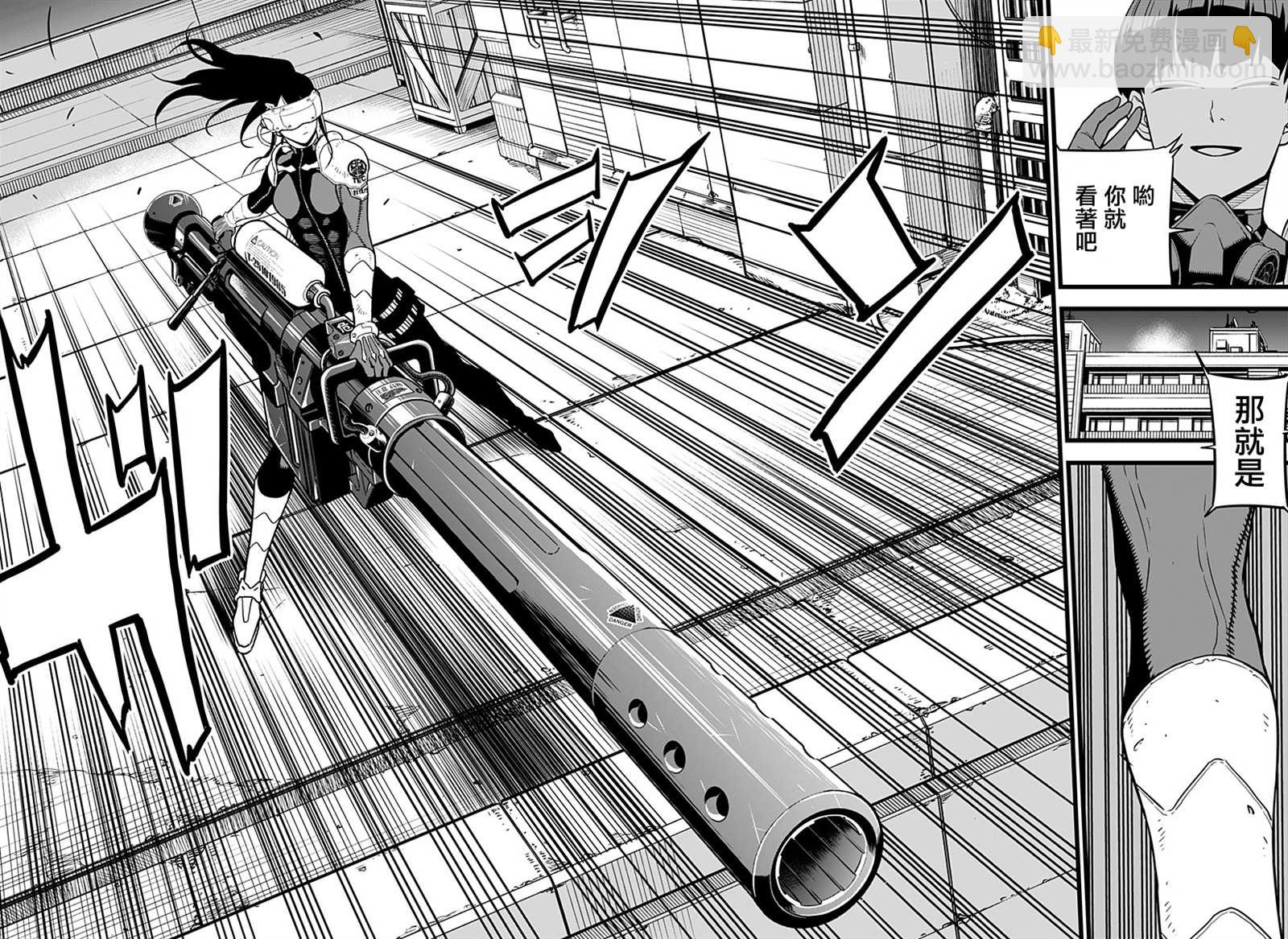Image resolution: width=1288 pixels, height=939 pixels.
Task: Click the right pointing-hand emoji in watermark
Action: coord(1245,40)
